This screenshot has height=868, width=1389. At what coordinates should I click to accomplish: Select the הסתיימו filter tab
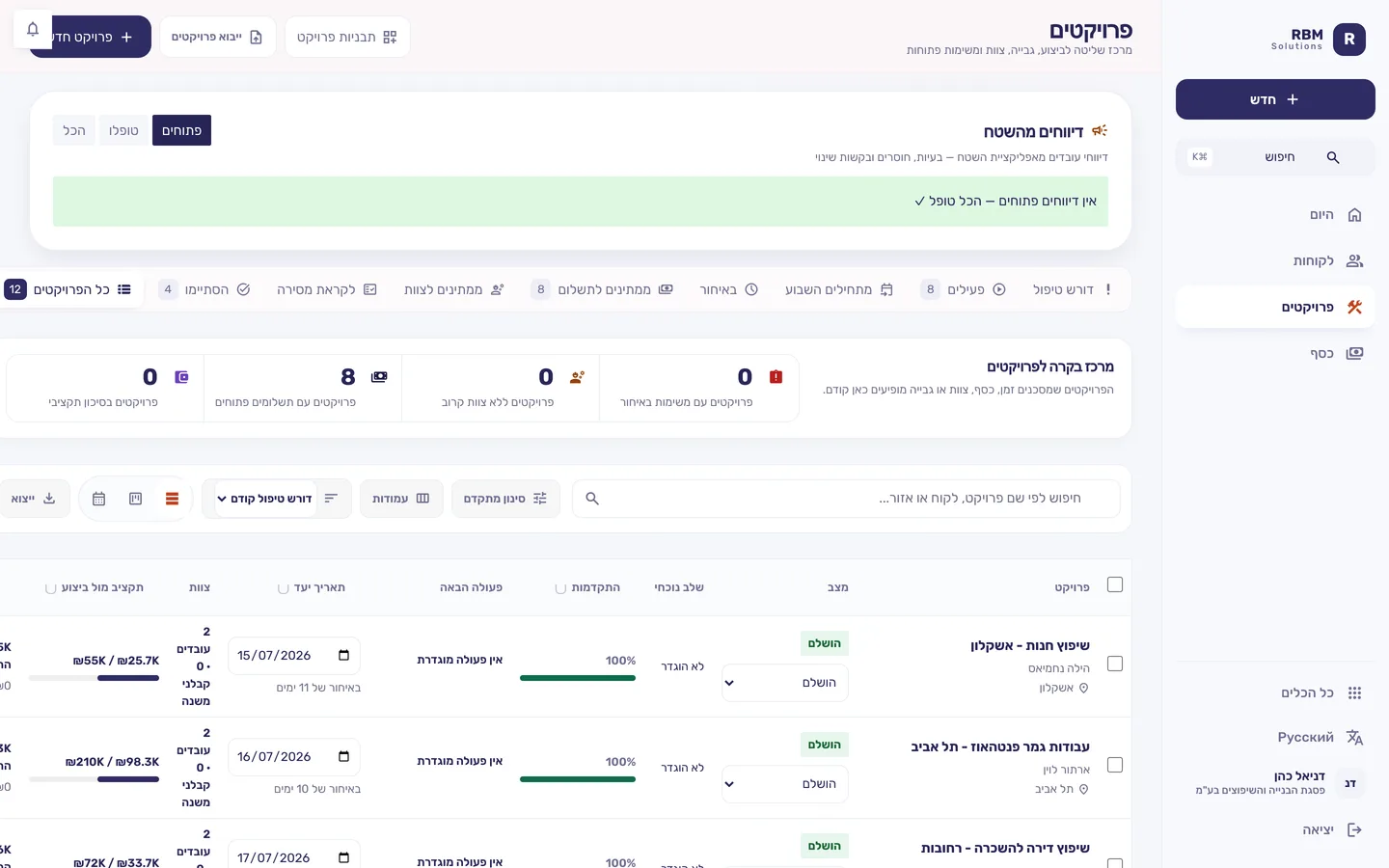204,289
